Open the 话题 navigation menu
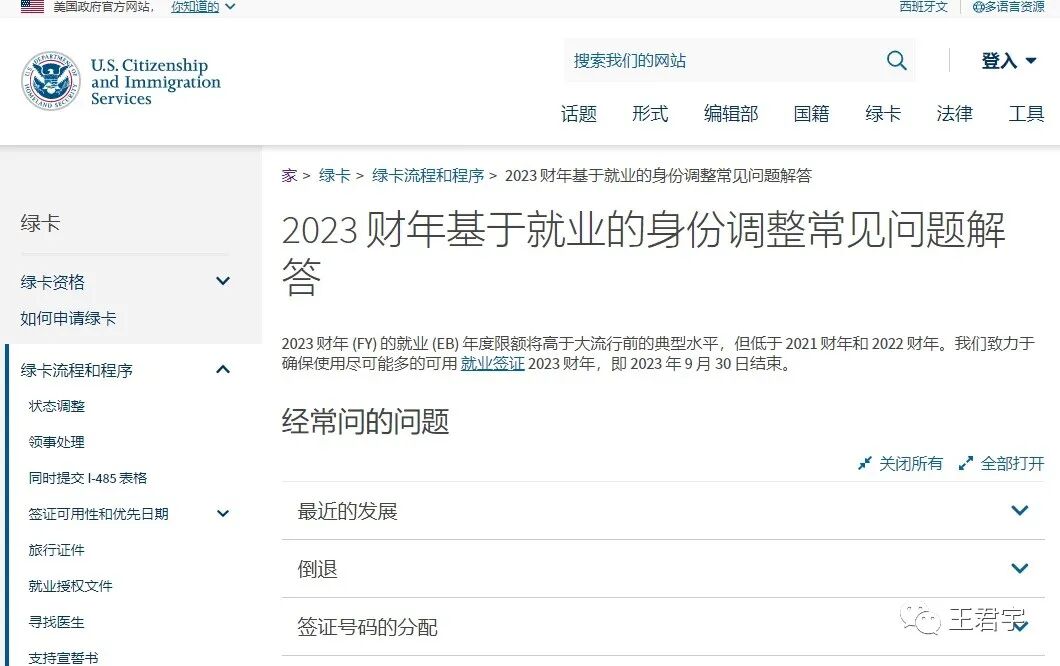The height and width of the screenshot is (666, 1060). 579,114
